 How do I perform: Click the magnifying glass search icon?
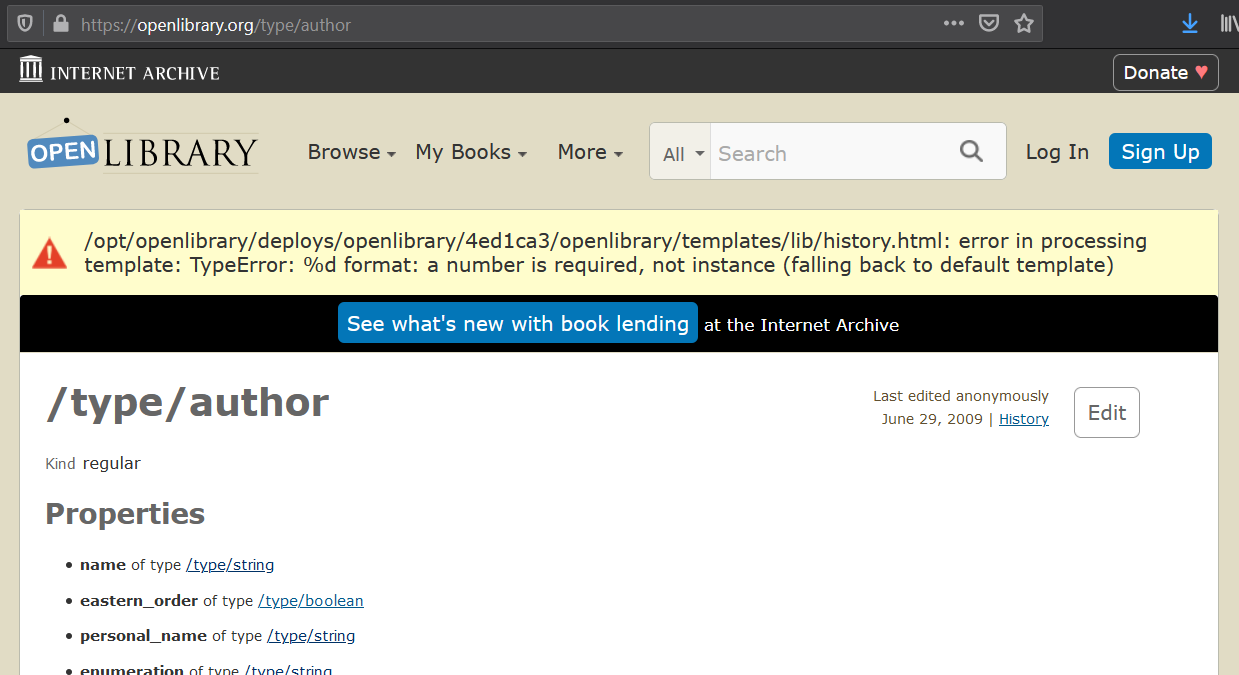pyautogui.click(x=971, y=151)
